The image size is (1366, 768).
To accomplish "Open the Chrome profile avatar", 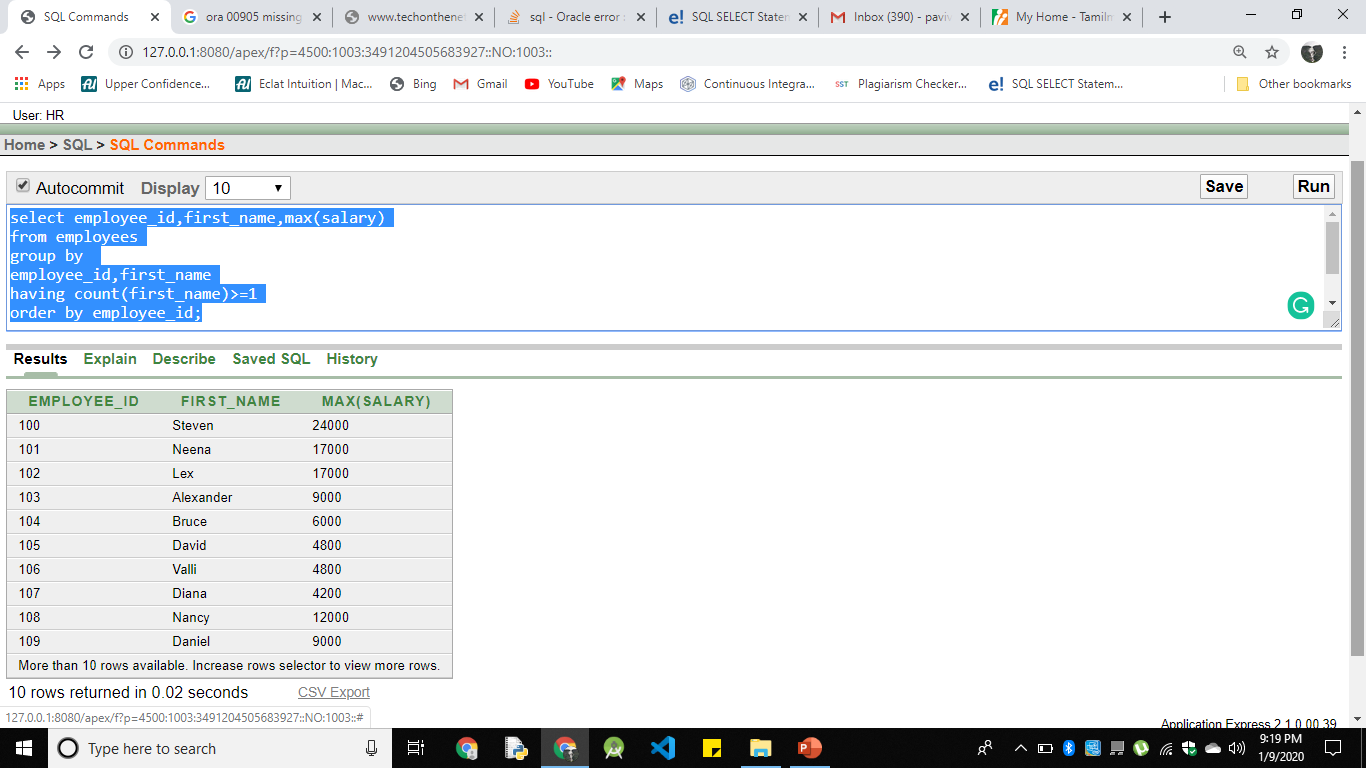I will pos(1311,52).
